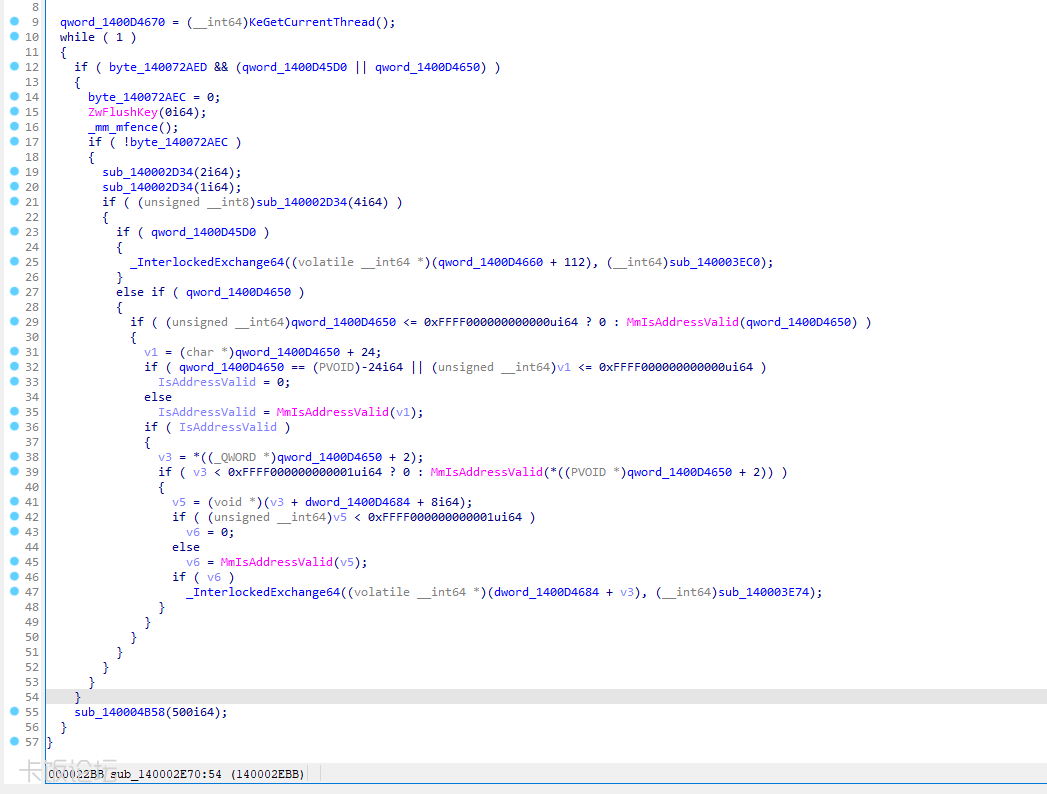This screenshot has height=794, width=1047.
Task: Click the blue dot beside line 38
Action: pos(13,457)
